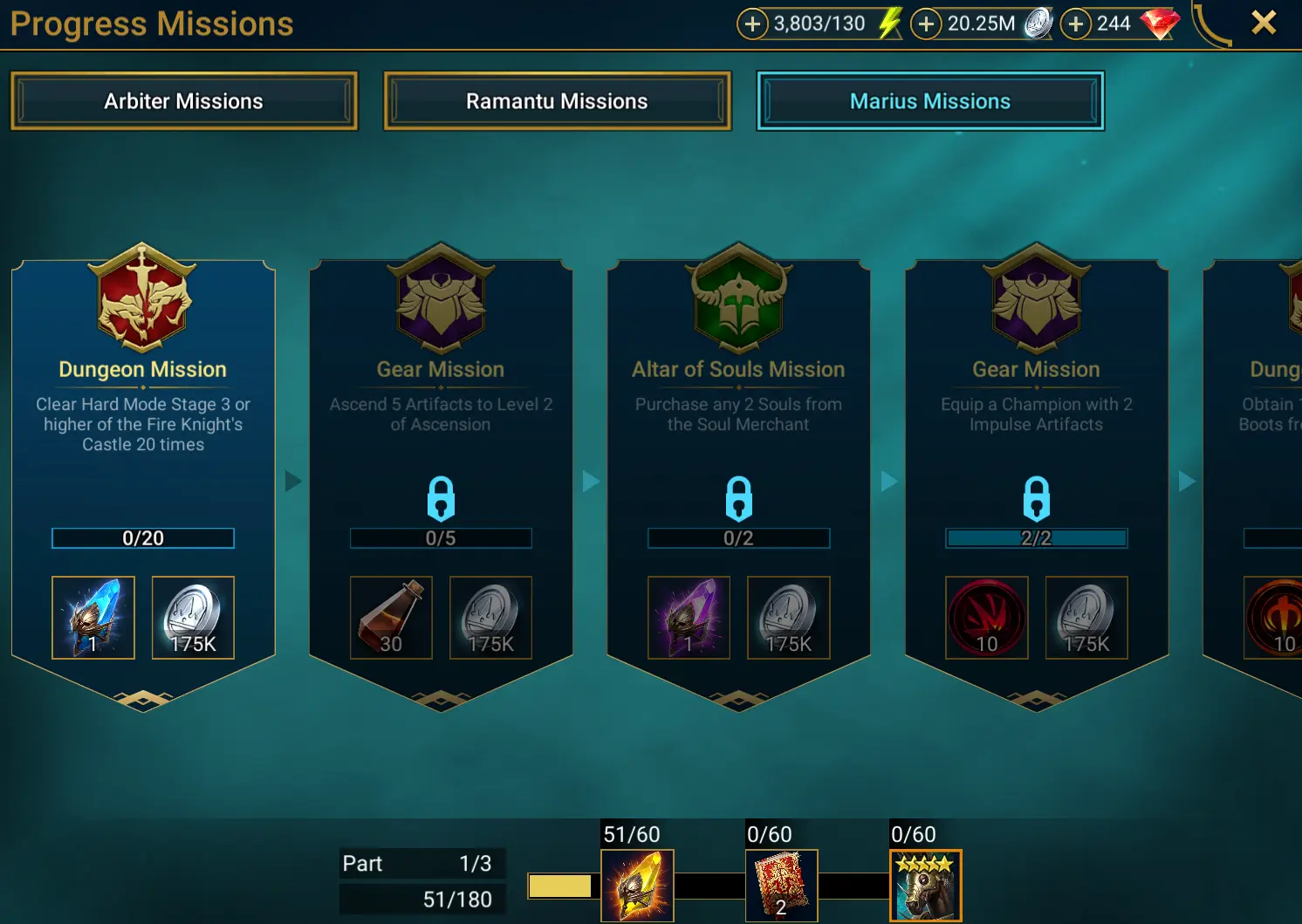Click the ascension potion reward showing 30
The height and width of the screenshot is (924, 1302).
(391, 618)
